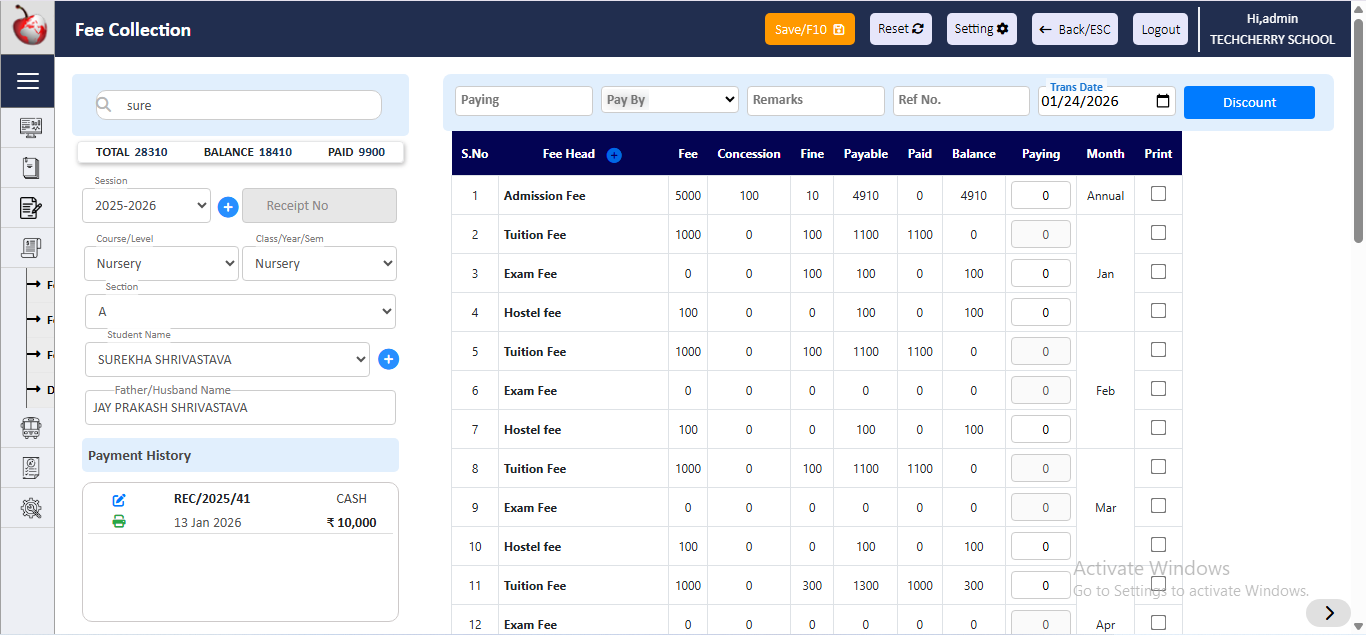Click blue plus button beside Session dropdown

(228, 207)
